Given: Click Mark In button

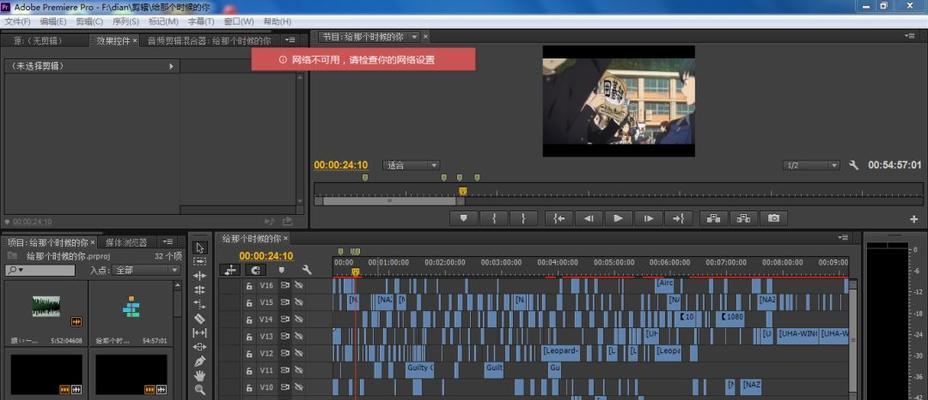Looking at the screenshot, I should [x=494, y=218].
